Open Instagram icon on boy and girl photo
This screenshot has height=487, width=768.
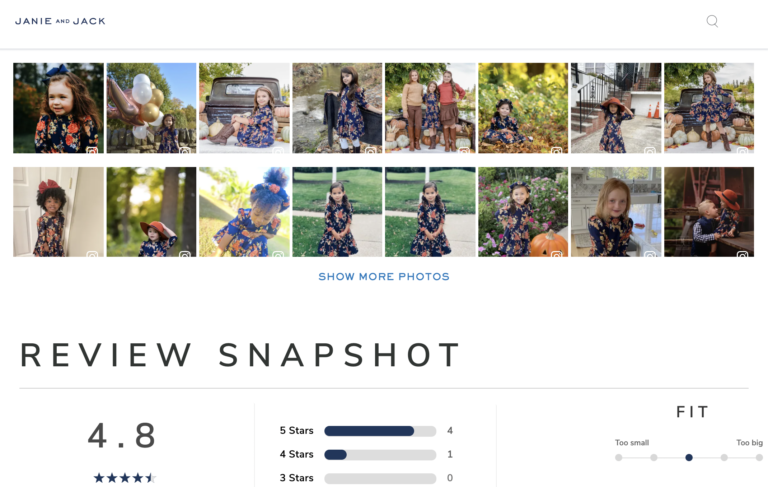(x=742, y=254)
